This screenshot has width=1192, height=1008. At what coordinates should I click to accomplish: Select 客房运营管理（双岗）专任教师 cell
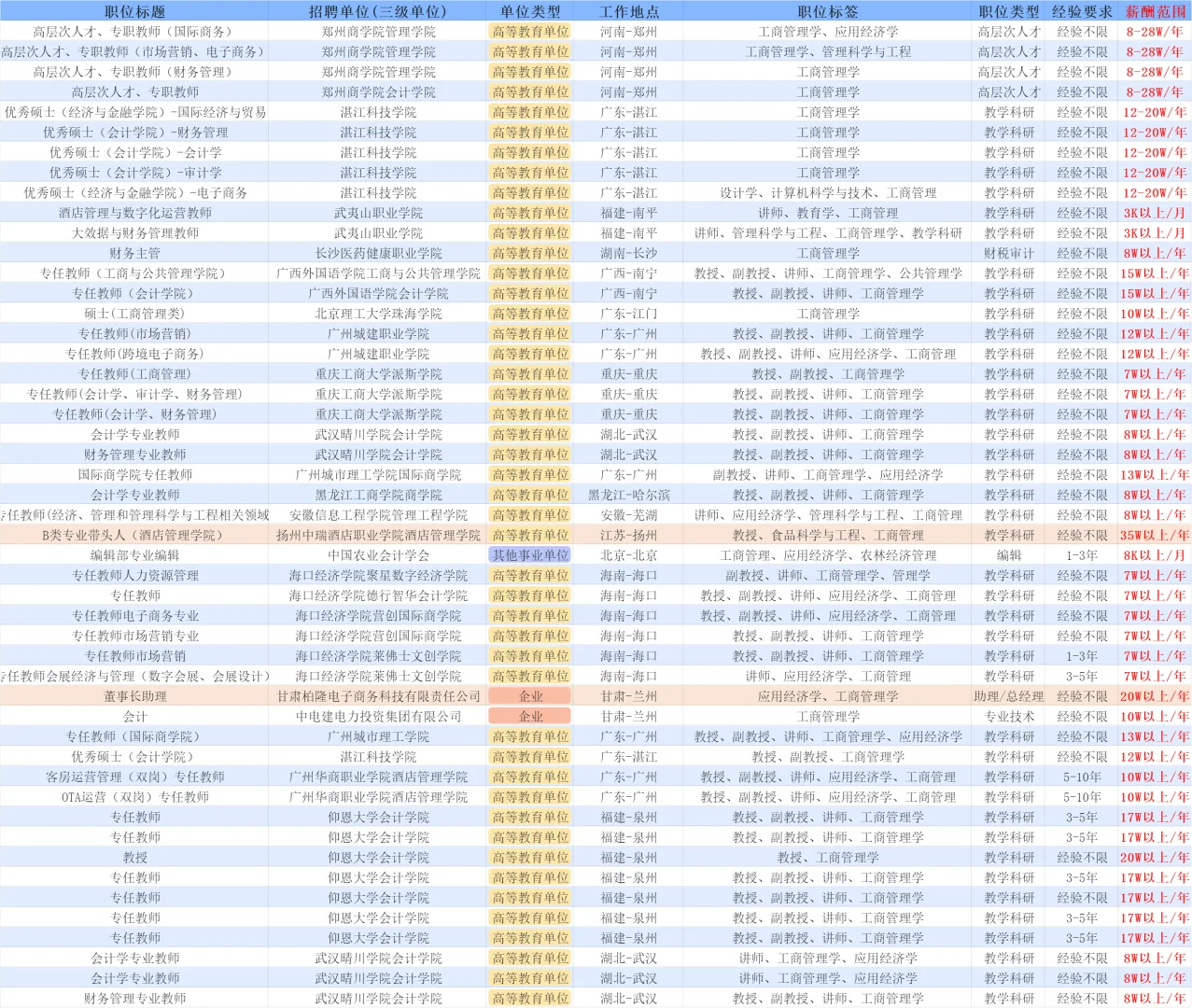[x=134, y=777]
